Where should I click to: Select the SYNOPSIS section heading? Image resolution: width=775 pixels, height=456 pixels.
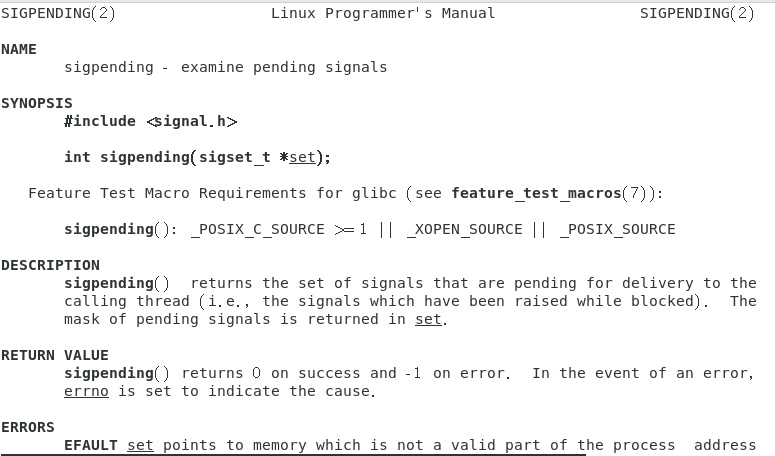click(x=37, y=103)
